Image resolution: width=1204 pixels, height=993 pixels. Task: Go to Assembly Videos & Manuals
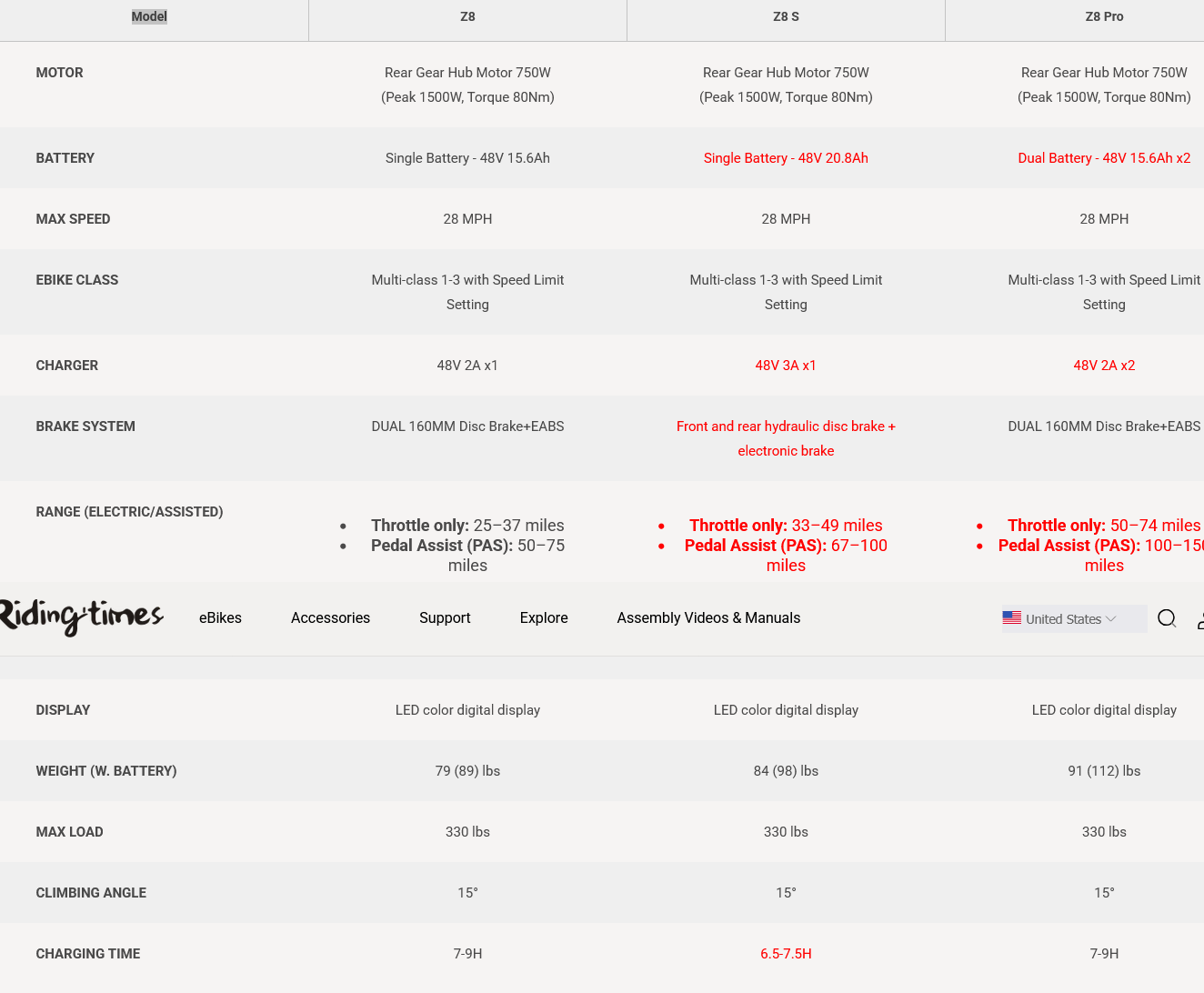(x=708, y=618)
